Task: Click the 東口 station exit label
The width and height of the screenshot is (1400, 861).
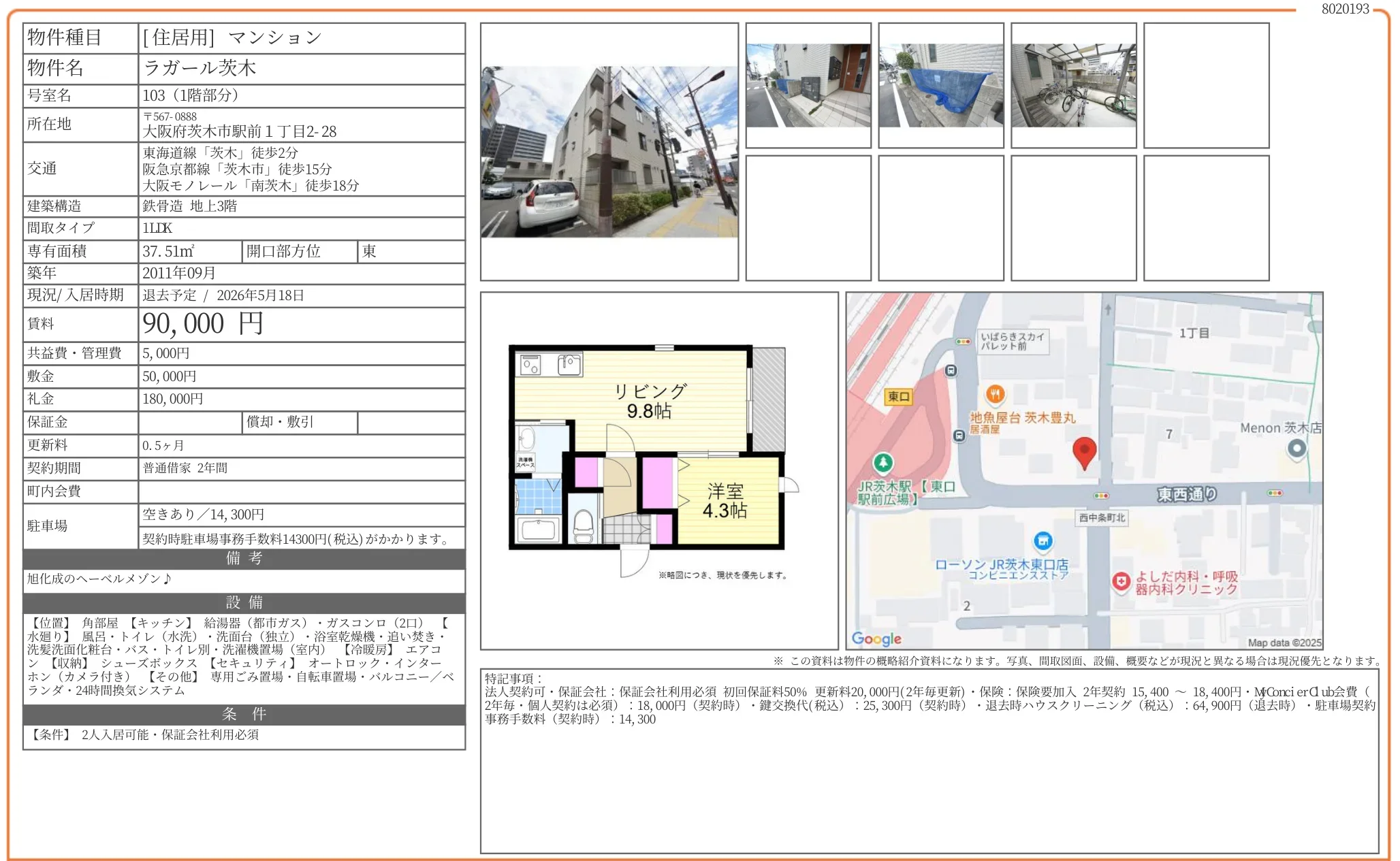Action: 898,397
